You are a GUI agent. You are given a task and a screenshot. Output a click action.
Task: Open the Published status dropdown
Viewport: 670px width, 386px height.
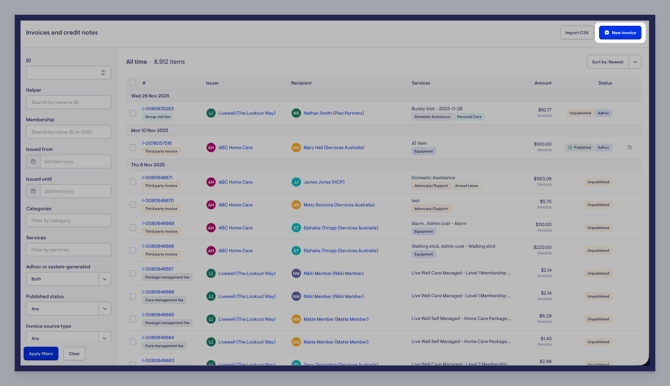click(x=68, y=309)
